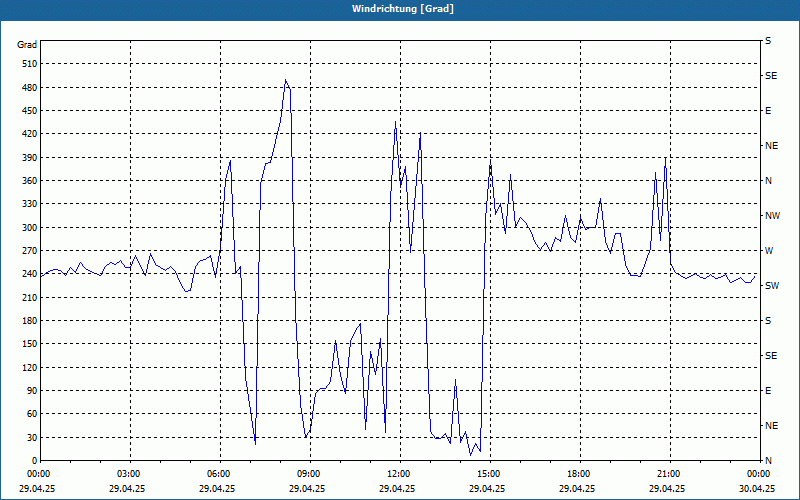Click the chart title Windrichtung [Grad]
Viewport: 800px width, 500px height.
pyautogui.click(x=403, y=9)
